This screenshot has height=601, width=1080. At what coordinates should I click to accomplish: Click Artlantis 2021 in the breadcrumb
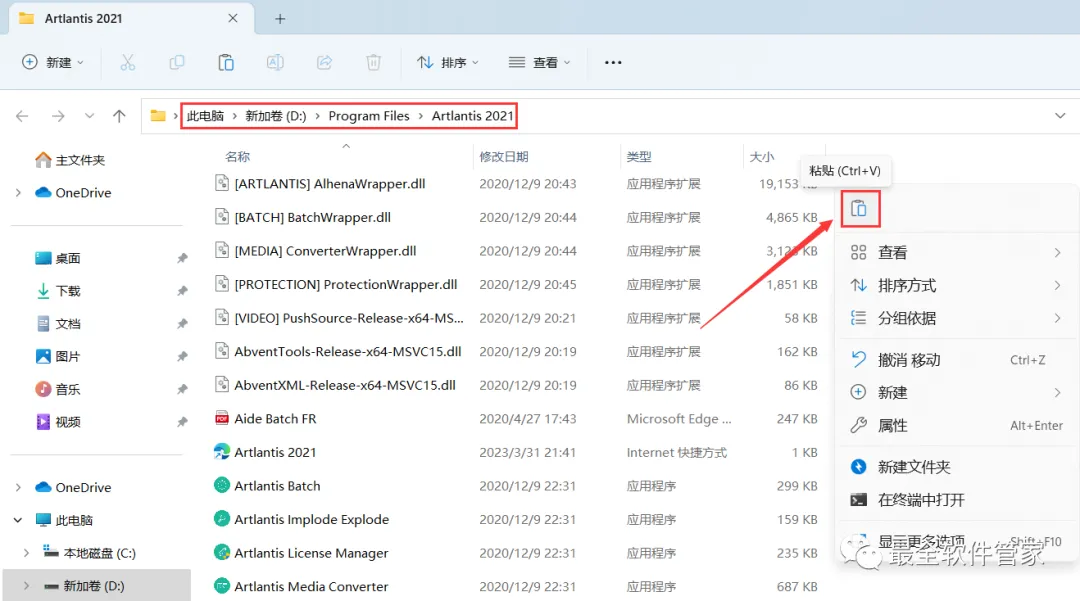(472, 116)
